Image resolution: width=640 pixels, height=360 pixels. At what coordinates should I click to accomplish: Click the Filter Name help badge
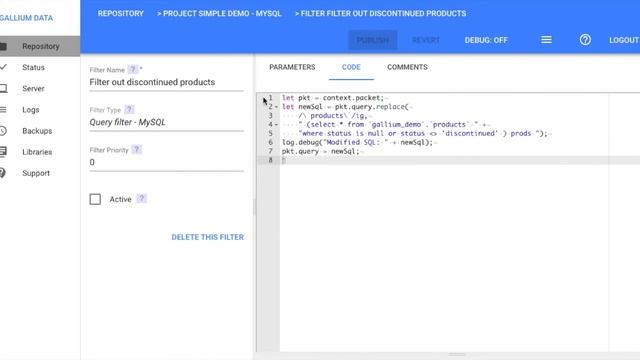point(133,69)
